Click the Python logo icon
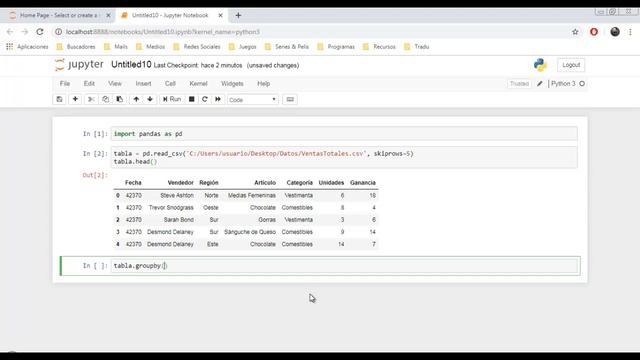The height and width of the screenshot is (360, 640). (x=540, y=65)
